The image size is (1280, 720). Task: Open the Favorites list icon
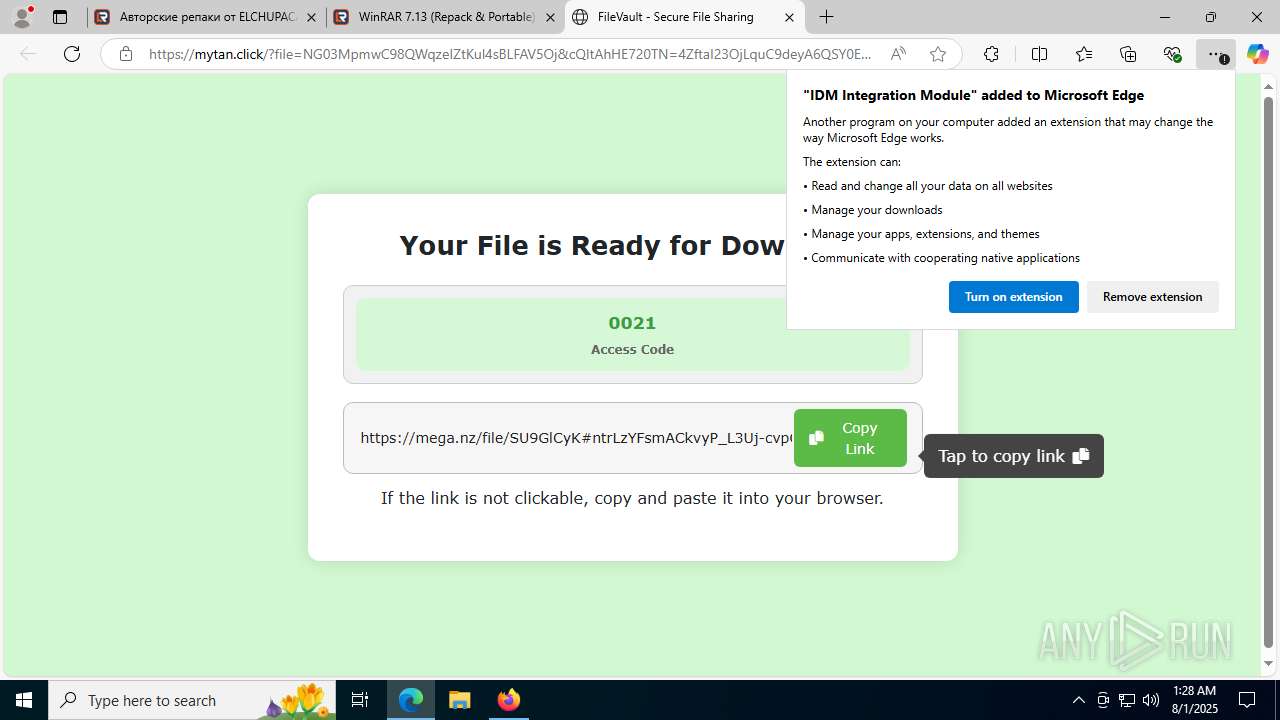click(1084, 54)
